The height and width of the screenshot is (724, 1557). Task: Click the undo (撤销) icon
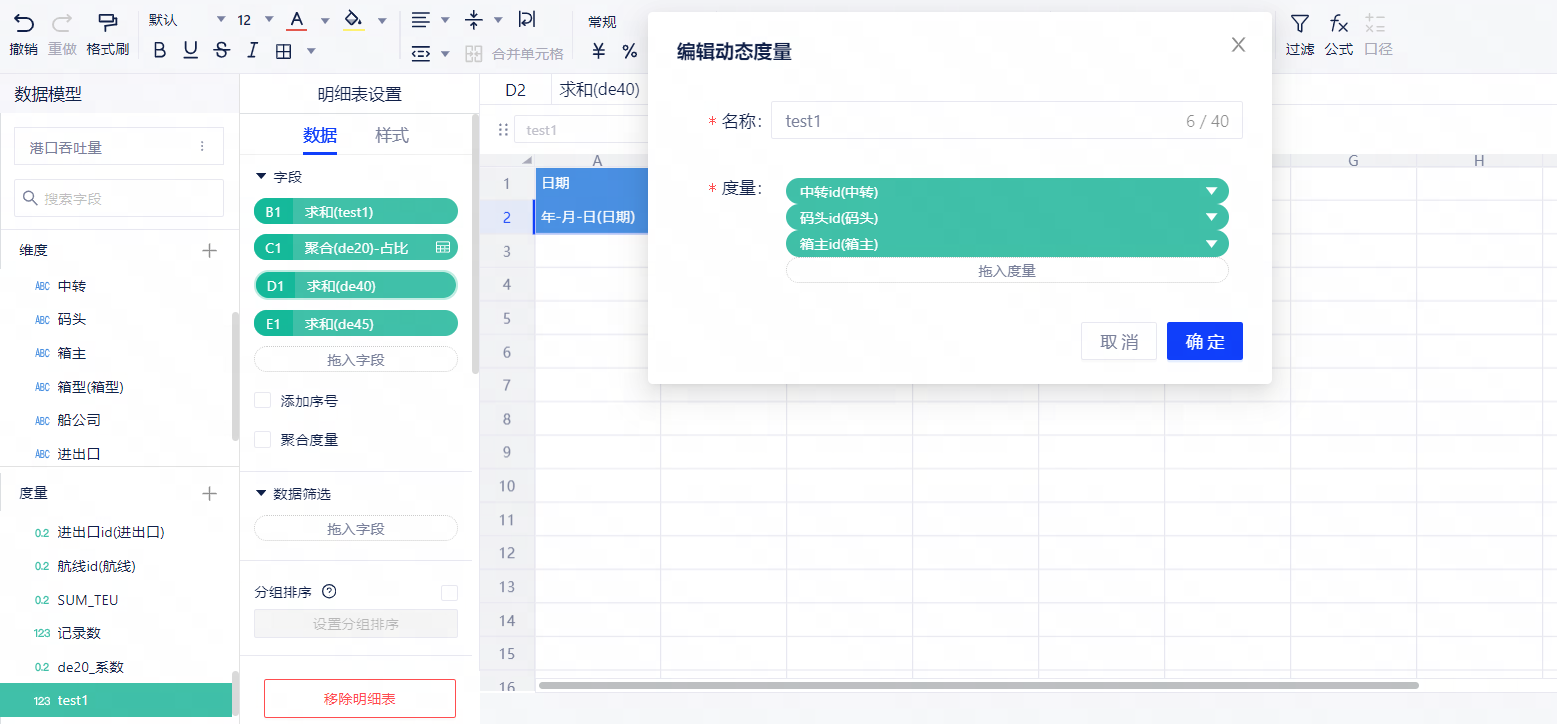pos(23,22)
